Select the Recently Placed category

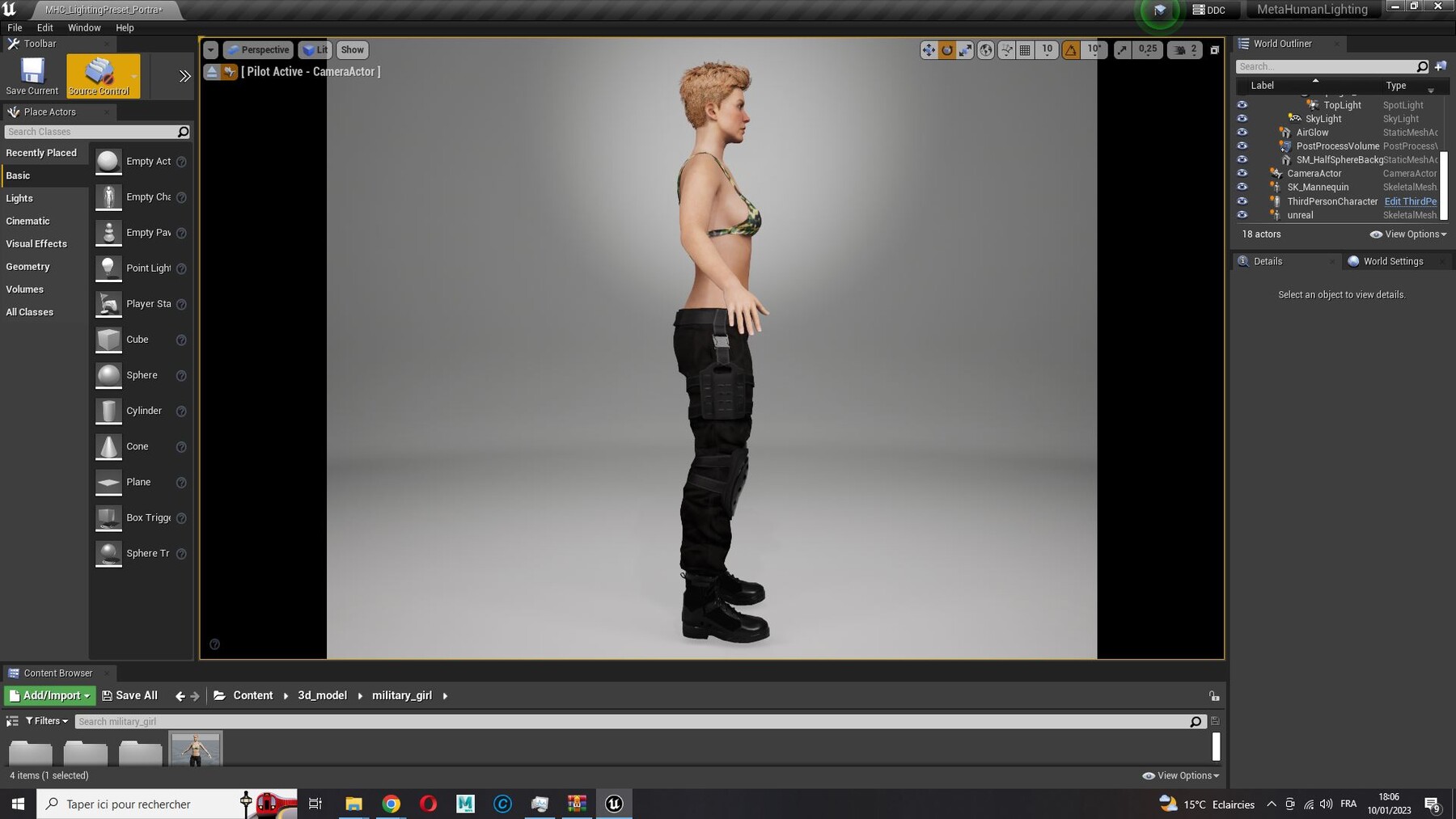(42, 153)
